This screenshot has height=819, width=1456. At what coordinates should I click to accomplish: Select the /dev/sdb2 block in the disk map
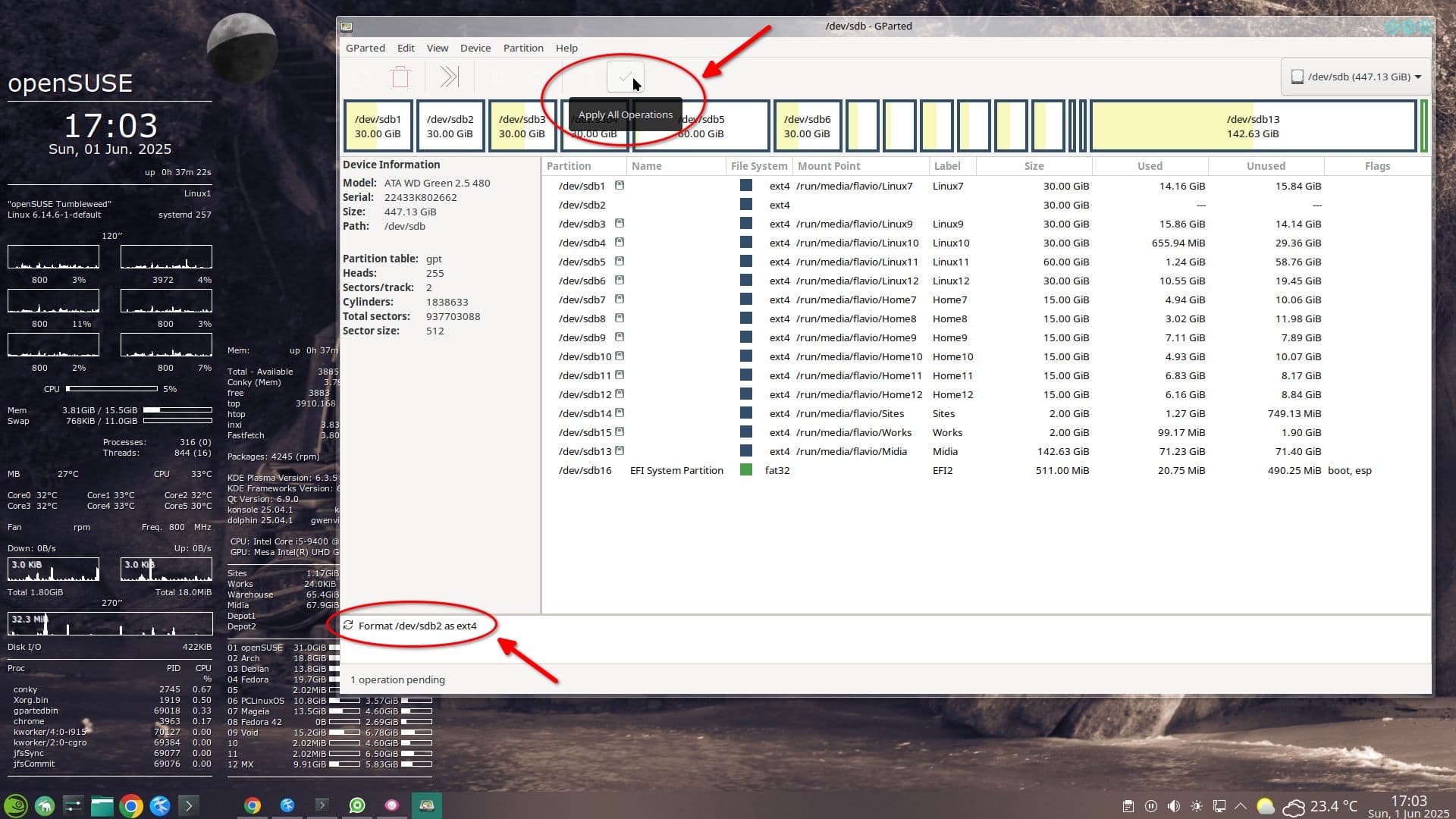(x=450, y=126)
